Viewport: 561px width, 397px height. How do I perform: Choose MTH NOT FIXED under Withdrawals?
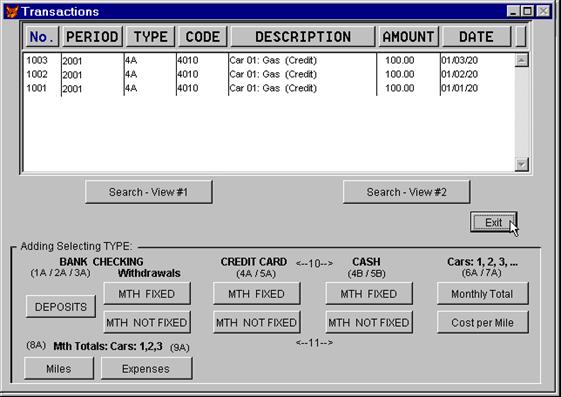[x=147, y=323]
